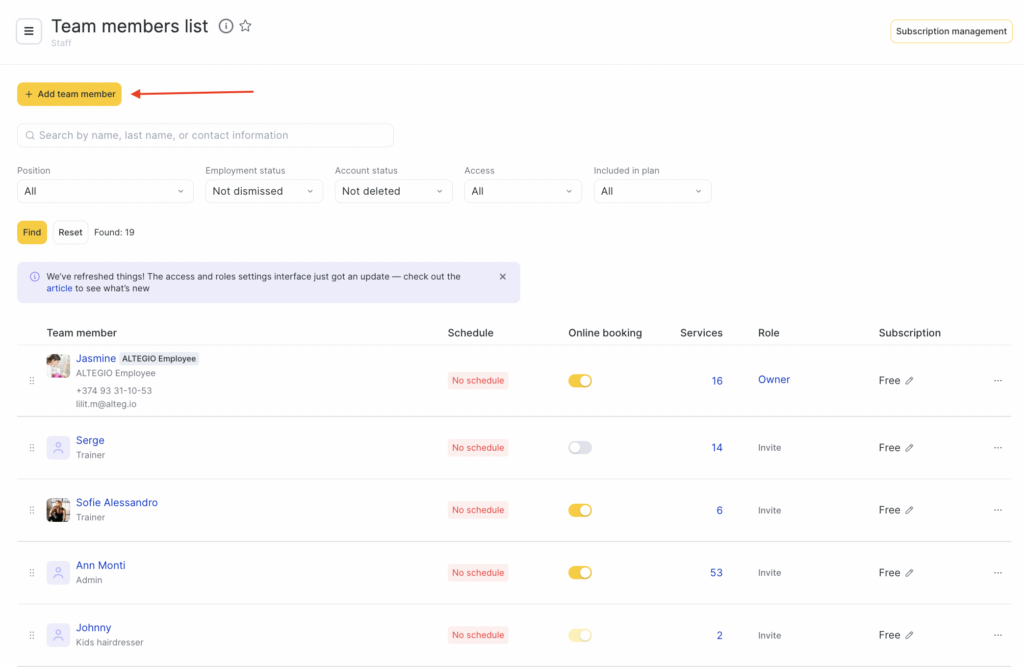Open Subscription management
Viewport: 1024px width, 667px height.
coord(951,31)
